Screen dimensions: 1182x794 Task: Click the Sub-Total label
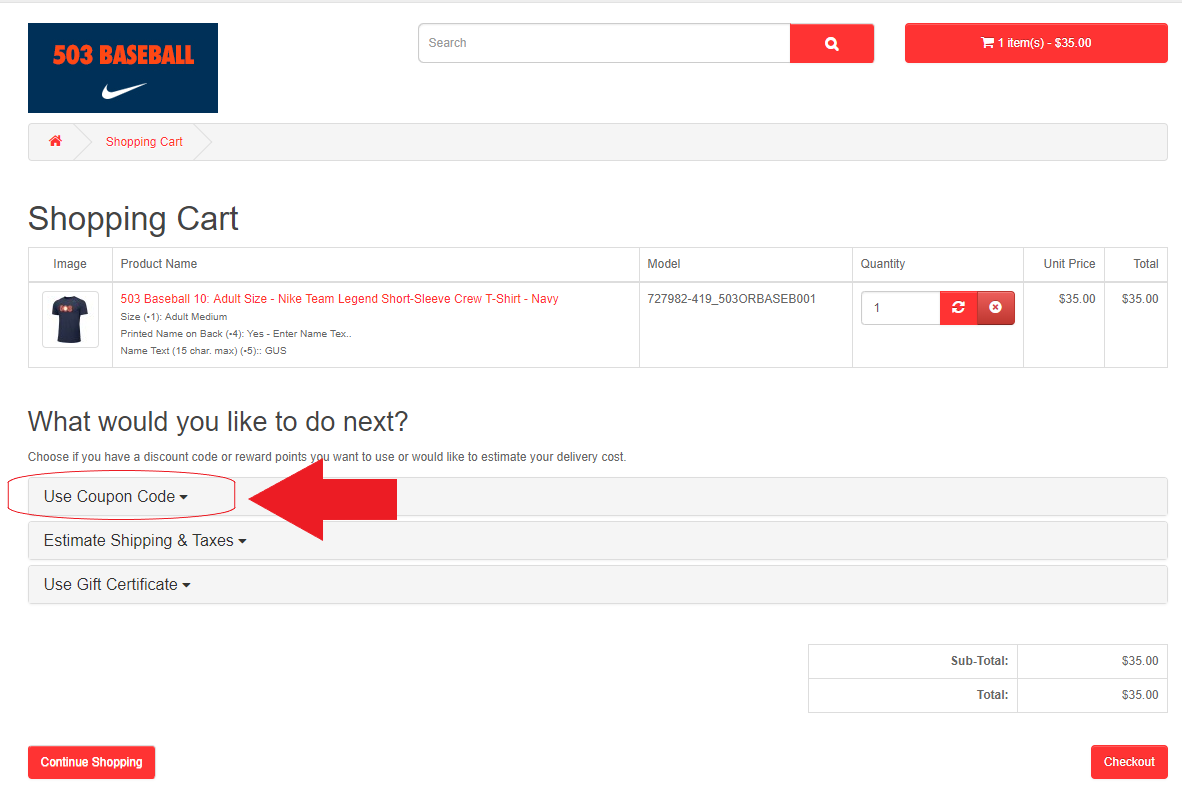click(978, 661)
